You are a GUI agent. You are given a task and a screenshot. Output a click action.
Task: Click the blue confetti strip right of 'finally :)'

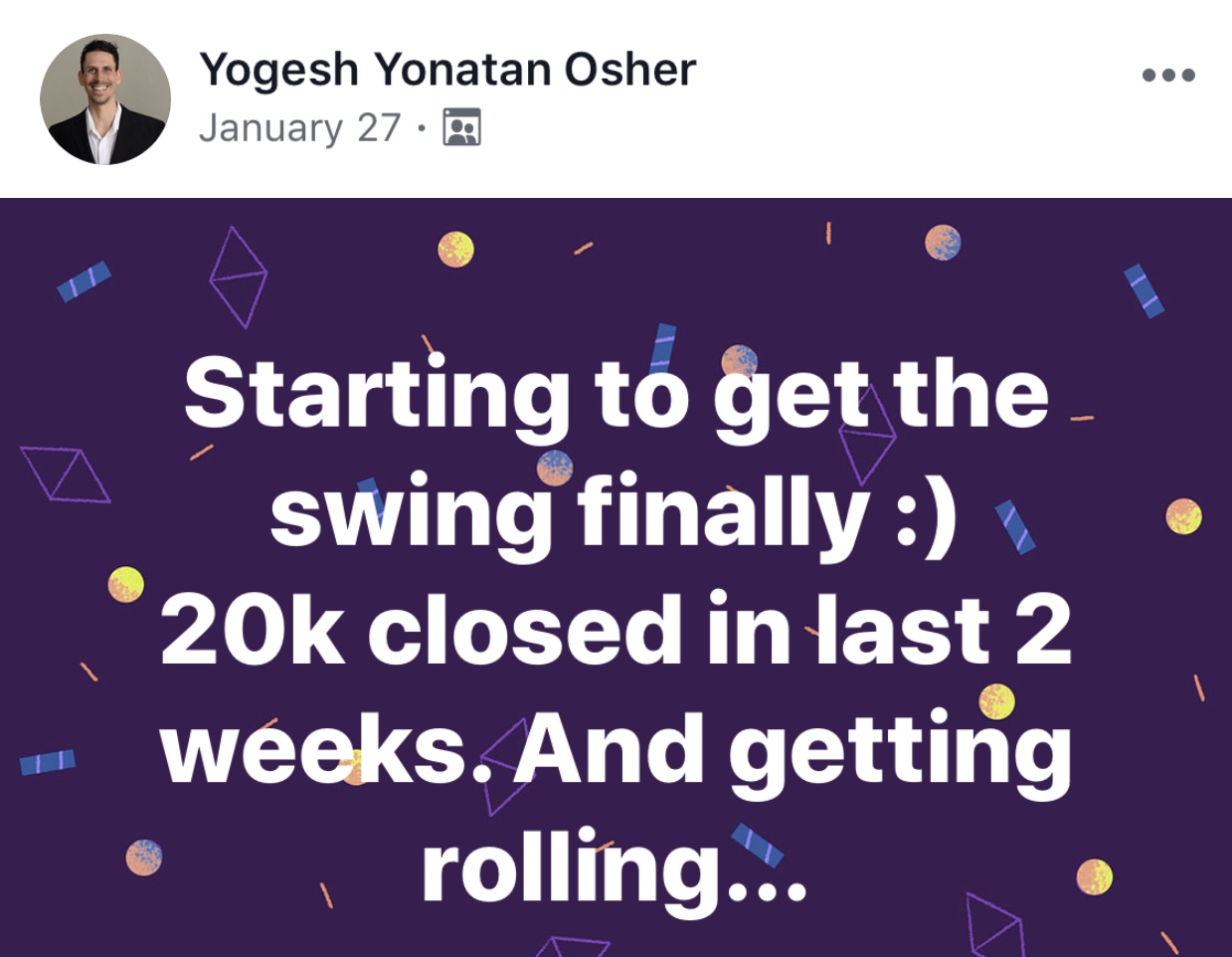(1015, 526)
